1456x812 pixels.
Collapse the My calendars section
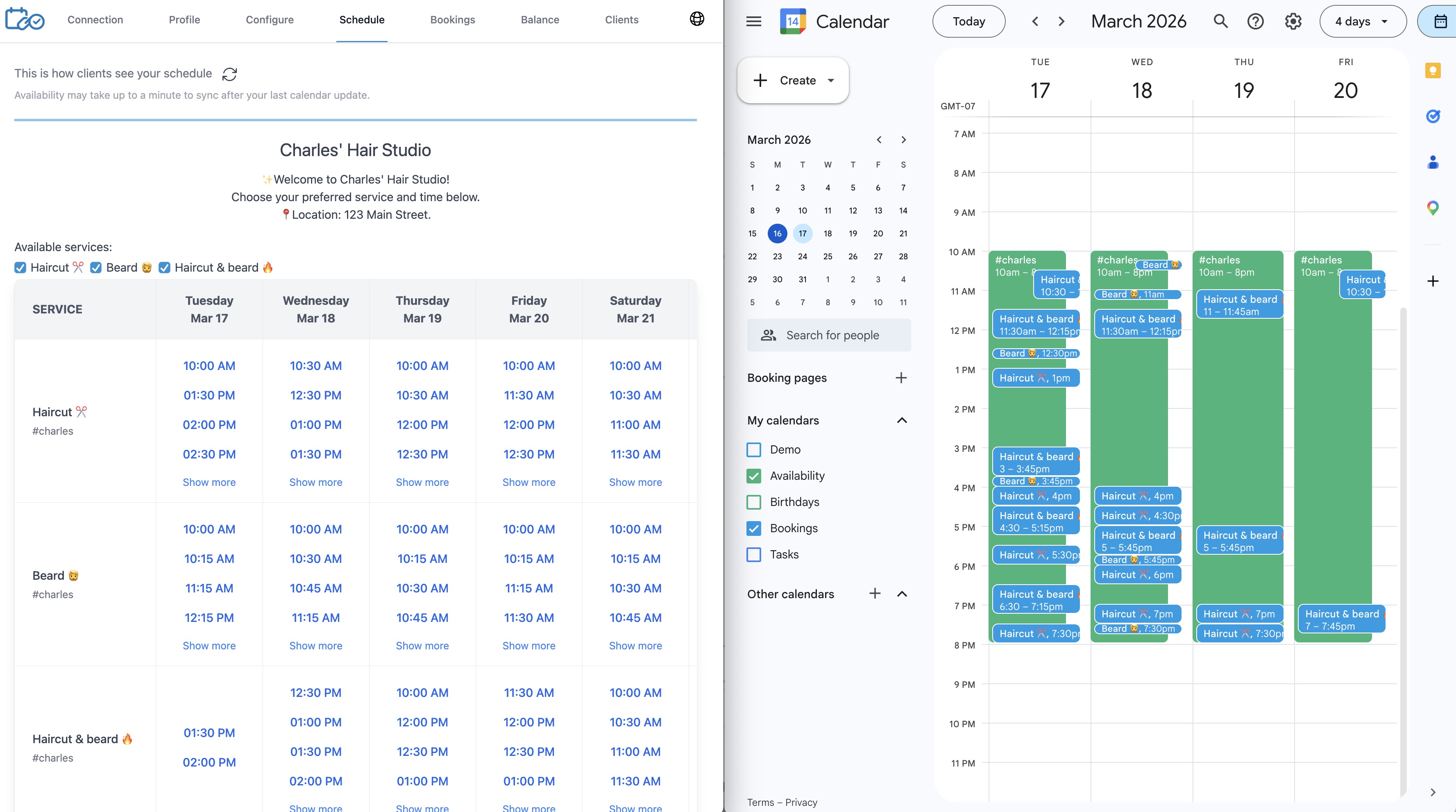(x=902, y=420)
